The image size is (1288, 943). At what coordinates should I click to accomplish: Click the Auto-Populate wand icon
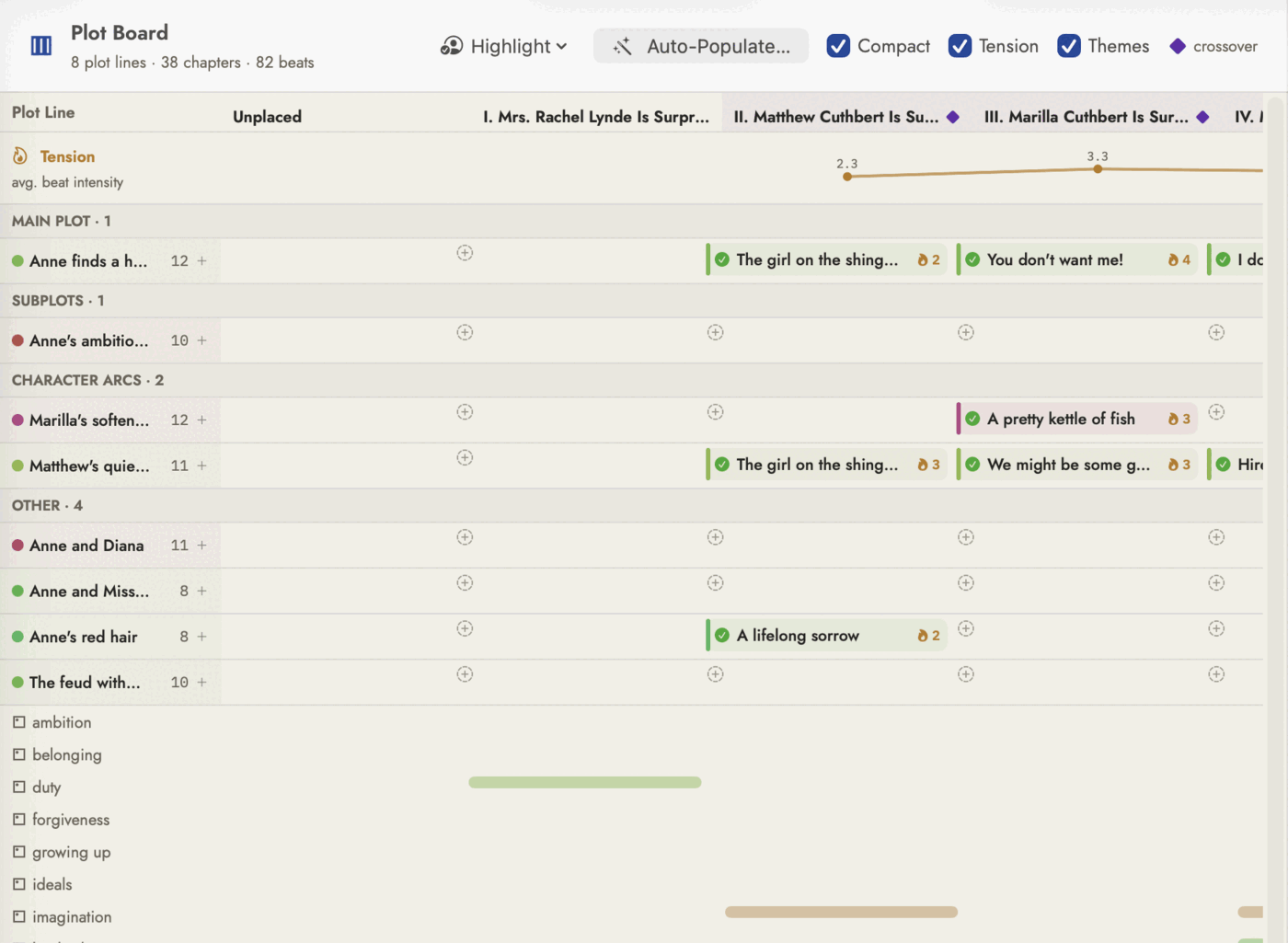point(623,46)
